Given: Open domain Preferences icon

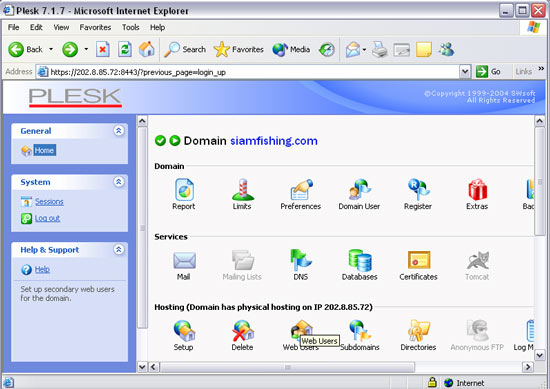Looking at the screenshot, I should click(x=301, y=190).
